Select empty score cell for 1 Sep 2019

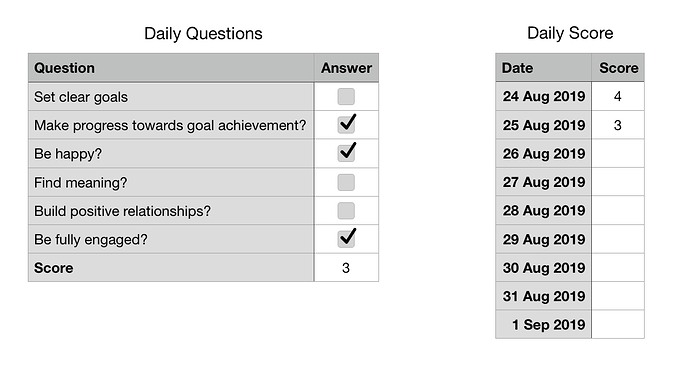618,325
